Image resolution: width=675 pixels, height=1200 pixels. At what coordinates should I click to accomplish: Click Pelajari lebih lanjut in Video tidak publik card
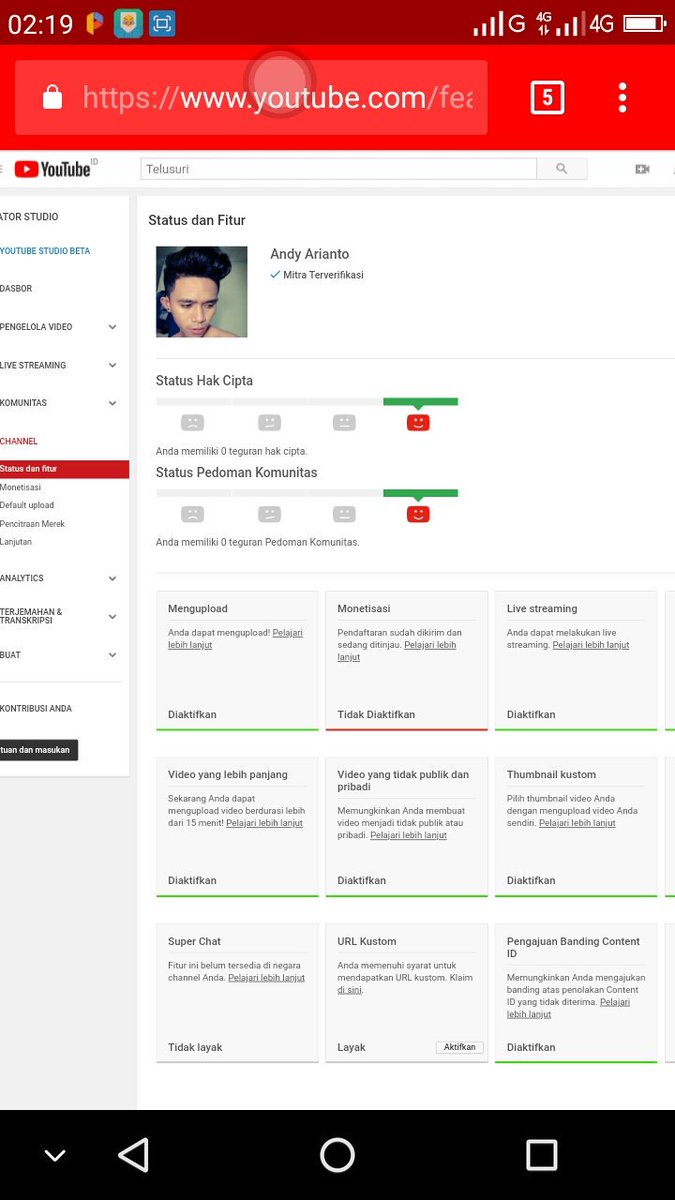coord(408,835)
